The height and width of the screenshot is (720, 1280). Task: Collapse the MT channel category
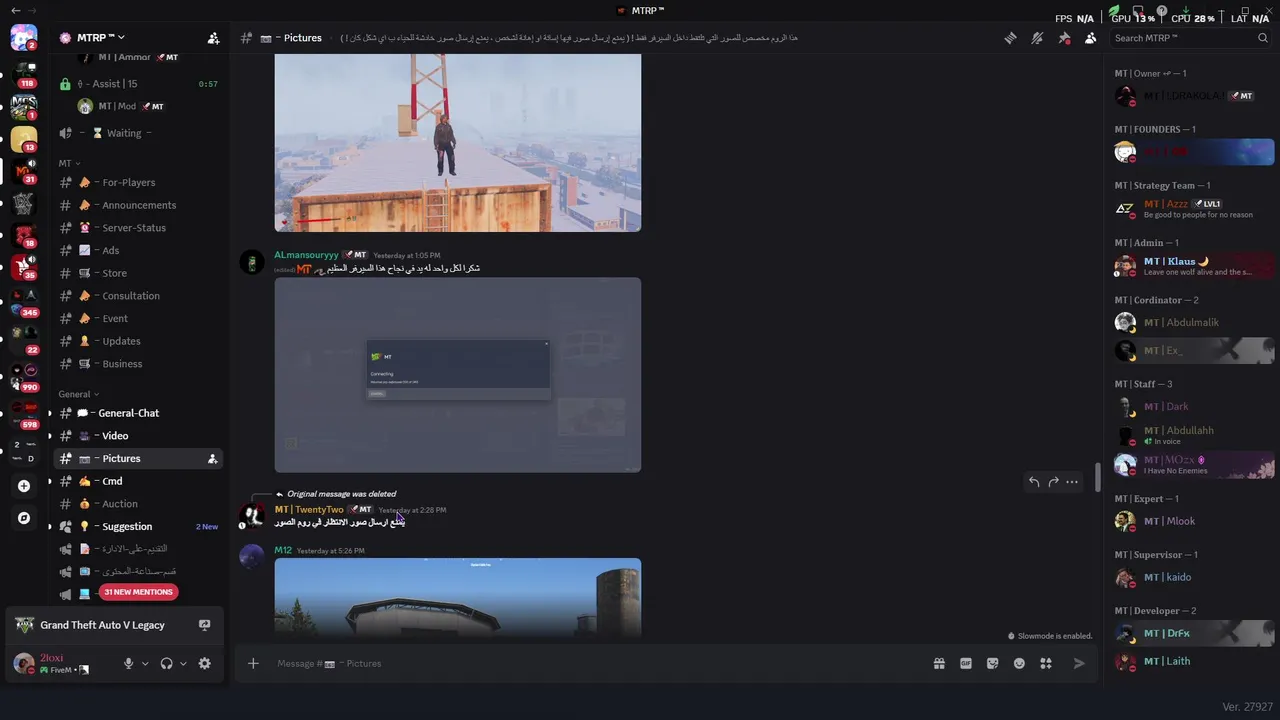coord(69,163)
